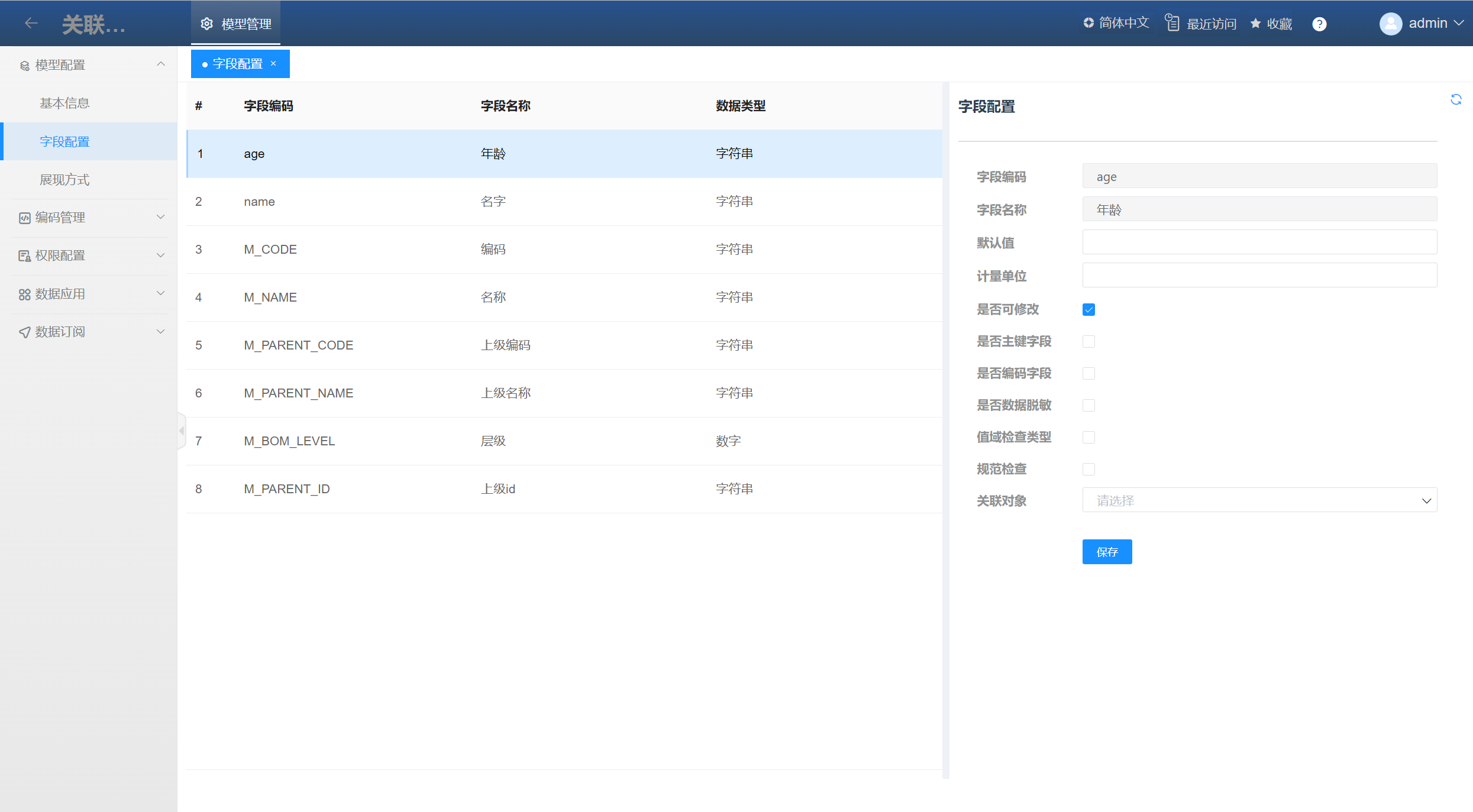Uncheck the 是否可修改 checkbox
The image size is (1473, 812).
1088,309
